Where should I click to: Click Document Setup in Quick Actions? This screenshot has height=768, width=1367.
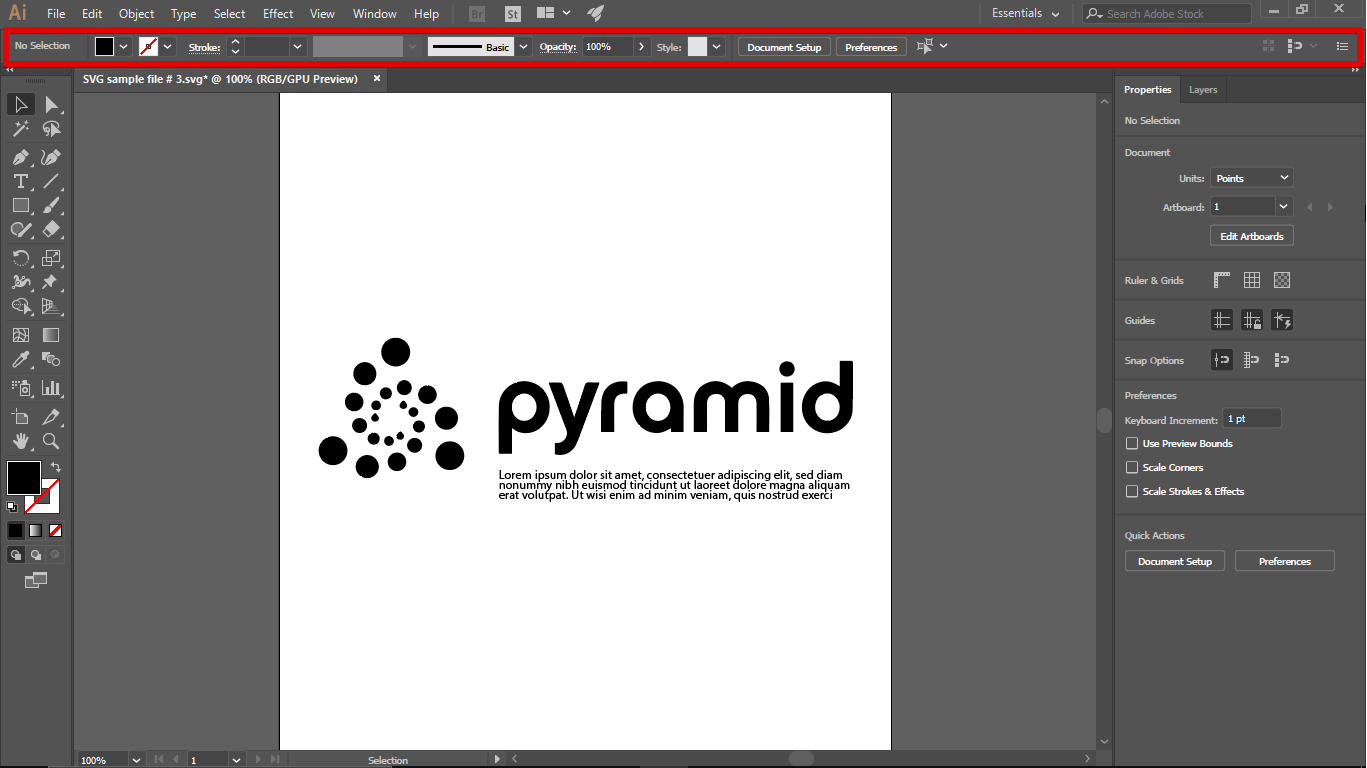point(1174,562)
